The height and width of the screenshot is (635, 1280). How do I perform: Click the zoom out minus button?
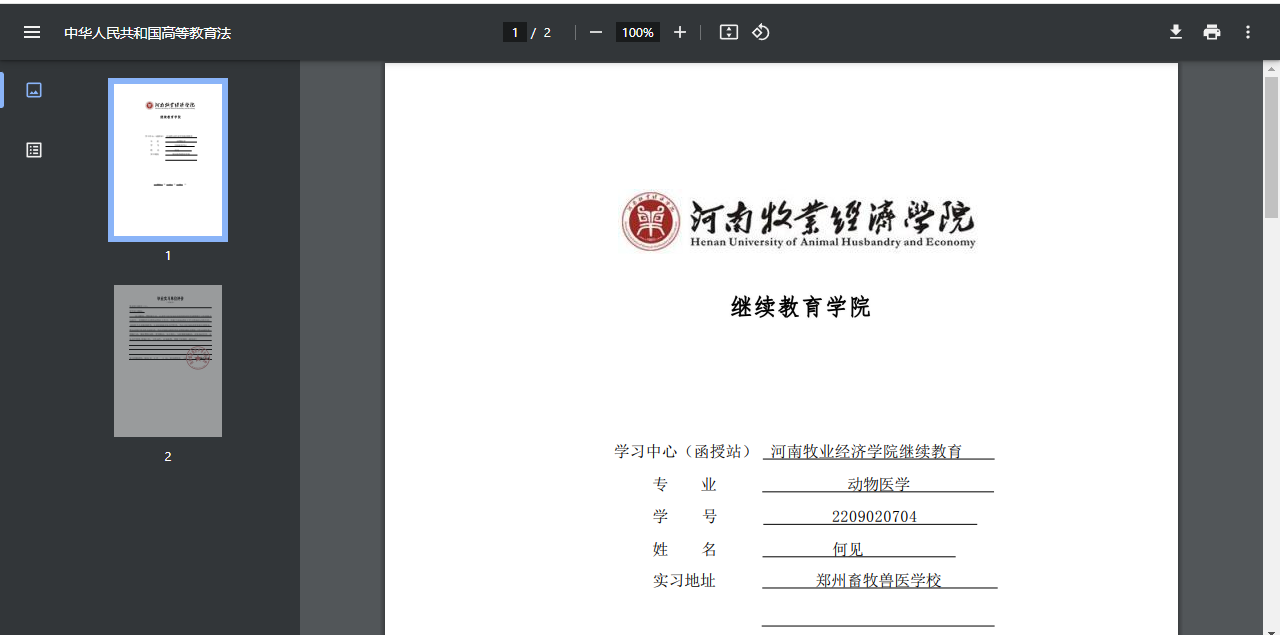coord(596,32)
